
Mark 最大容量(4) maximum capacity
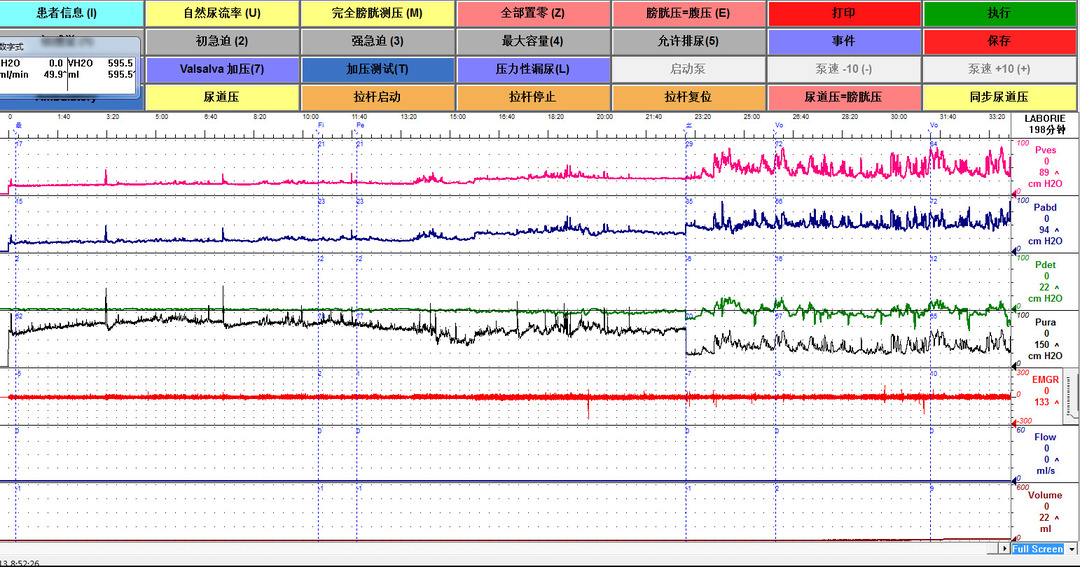tap(532, 42)
